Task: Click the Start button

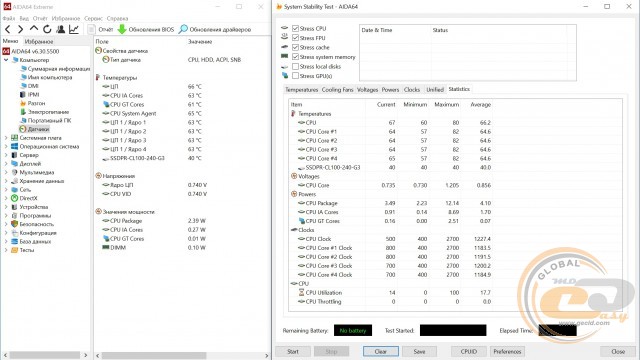Action: (x=293, y=351)
